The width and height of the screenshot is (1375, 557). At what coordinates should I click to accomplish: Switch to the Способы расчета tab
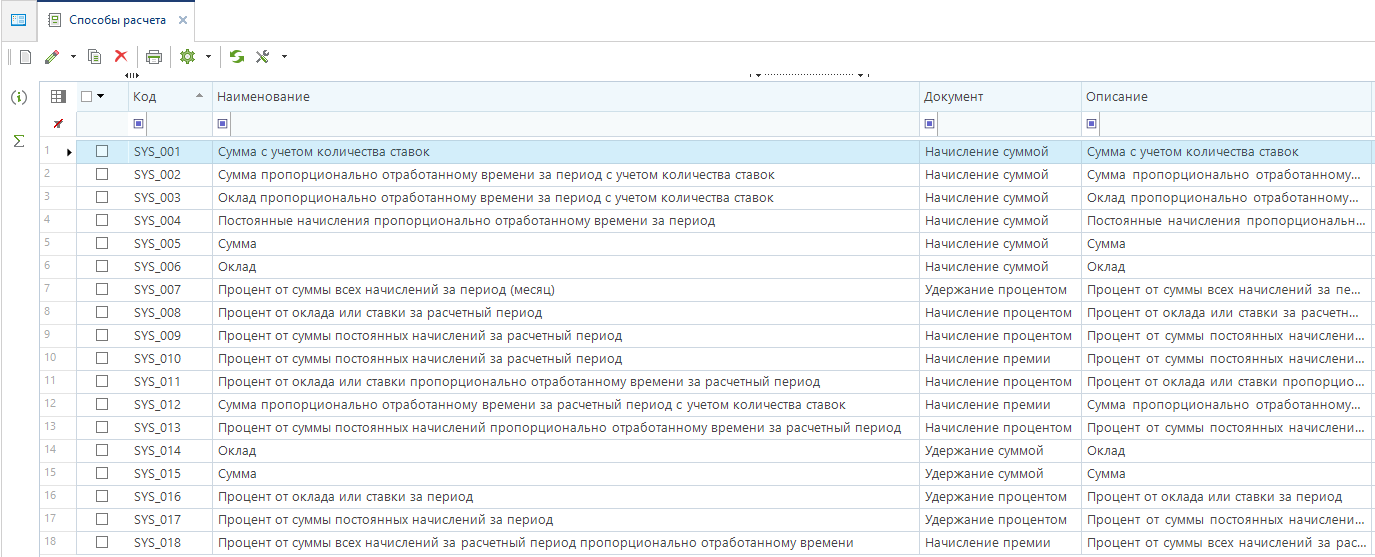point(117,20)
